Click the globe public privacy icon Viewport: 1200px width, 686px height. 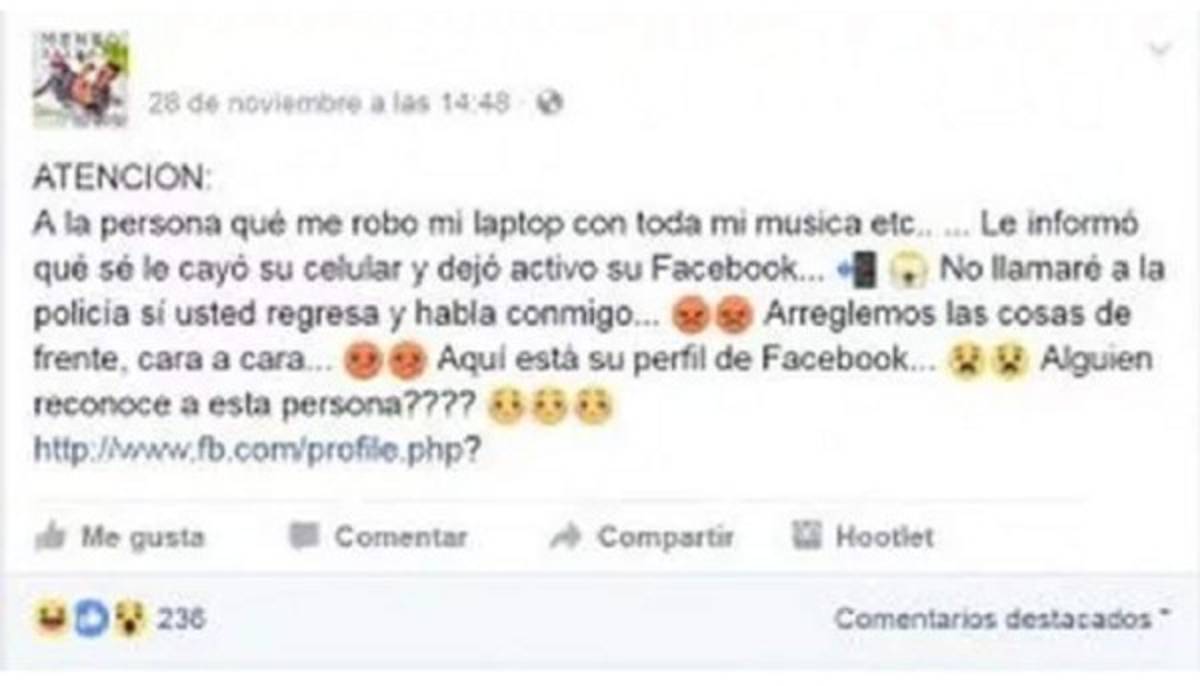549,102
